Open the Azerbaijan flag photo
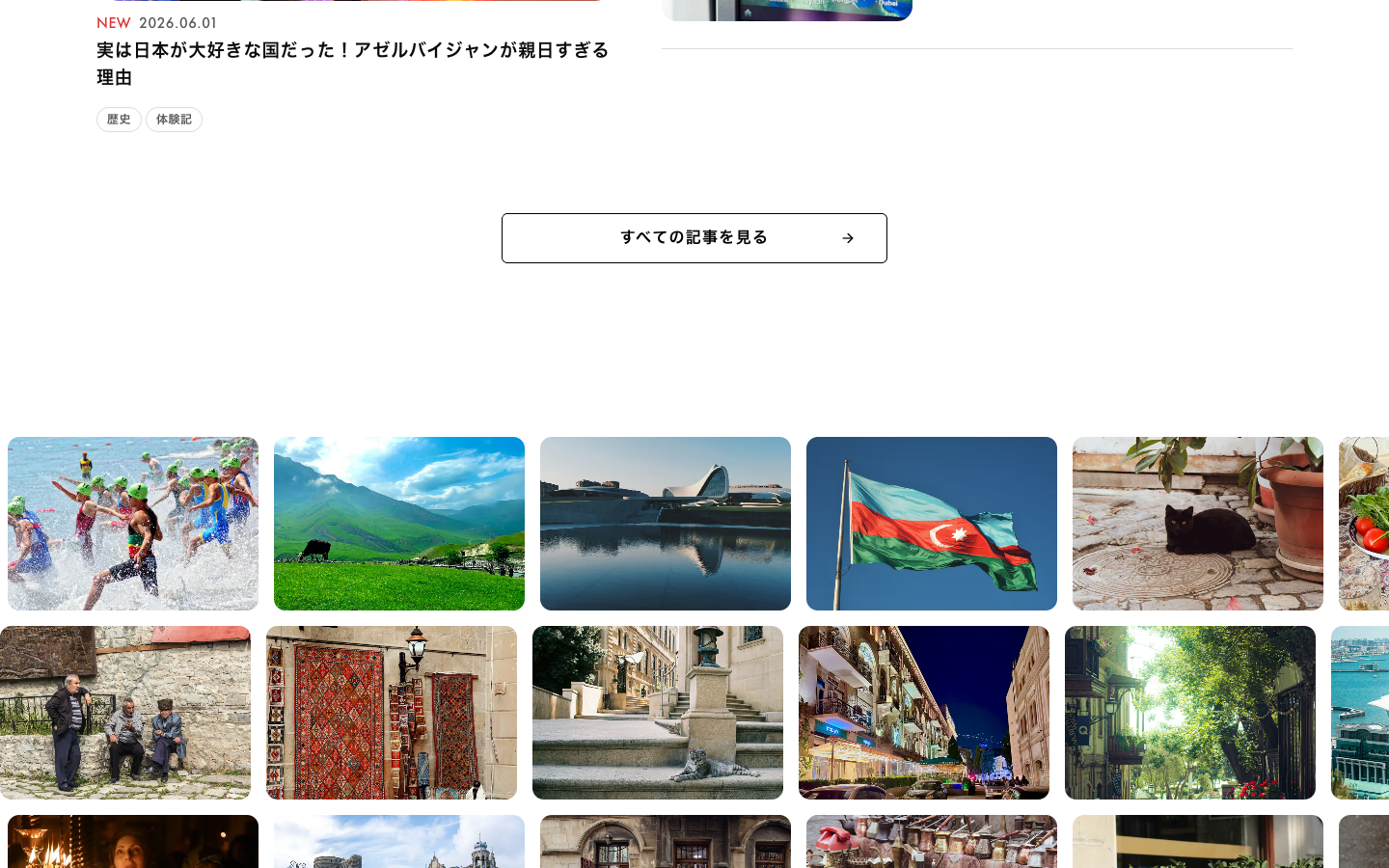This screenshot has width=1389, height=868. (x=932, y=524)
